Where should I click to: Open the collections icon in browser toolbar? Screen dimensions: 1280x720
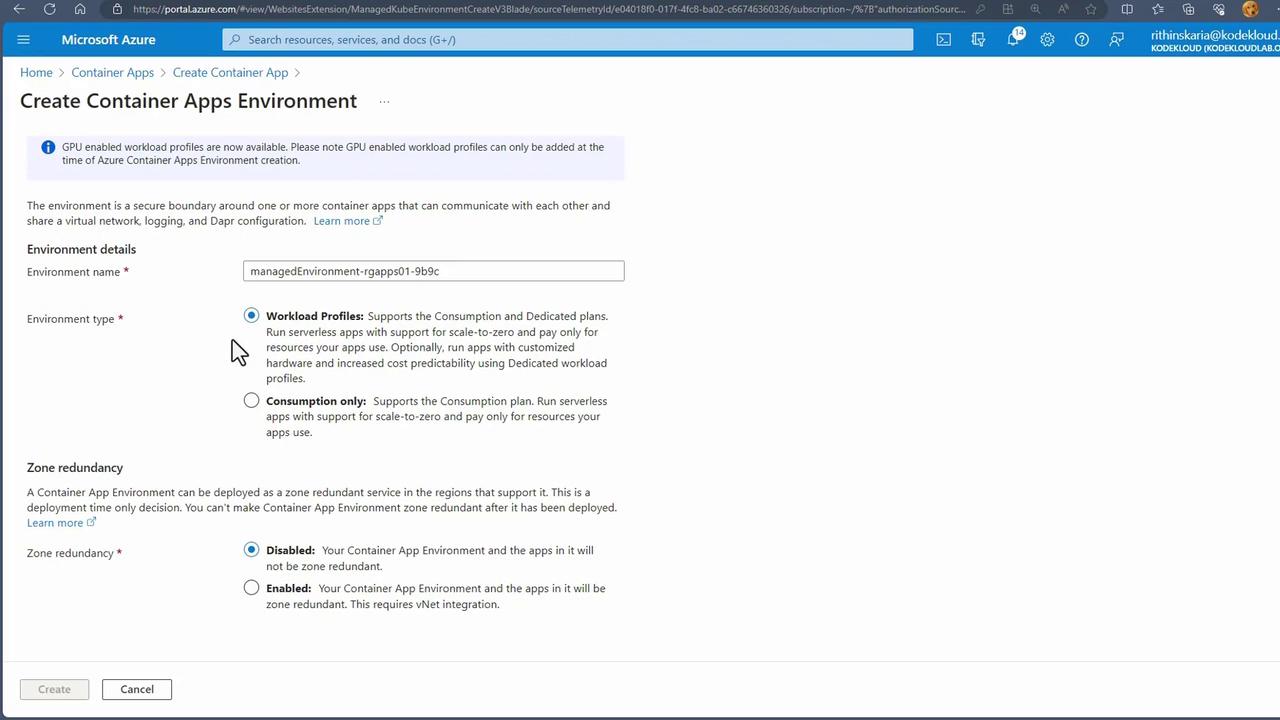pyautogui.click(x=1188, y=9)
